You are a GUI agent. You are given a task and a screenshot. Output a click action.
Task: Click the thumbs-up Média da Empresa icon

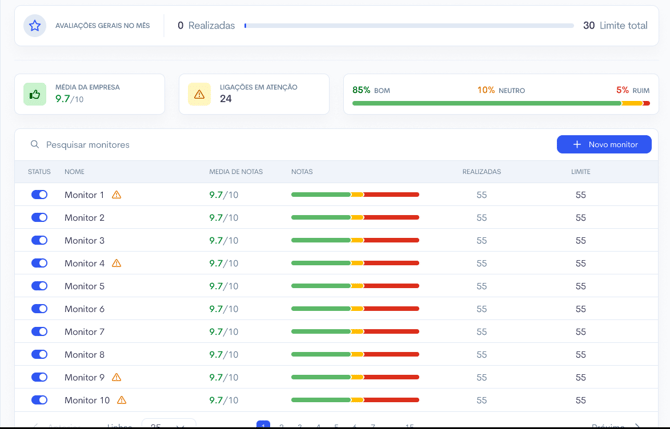35,94
